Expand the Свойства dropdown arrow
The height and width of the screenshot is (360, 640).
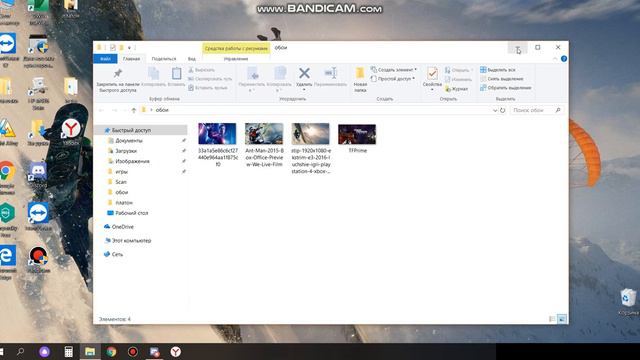pyautogui.click(x=432, y=89)
